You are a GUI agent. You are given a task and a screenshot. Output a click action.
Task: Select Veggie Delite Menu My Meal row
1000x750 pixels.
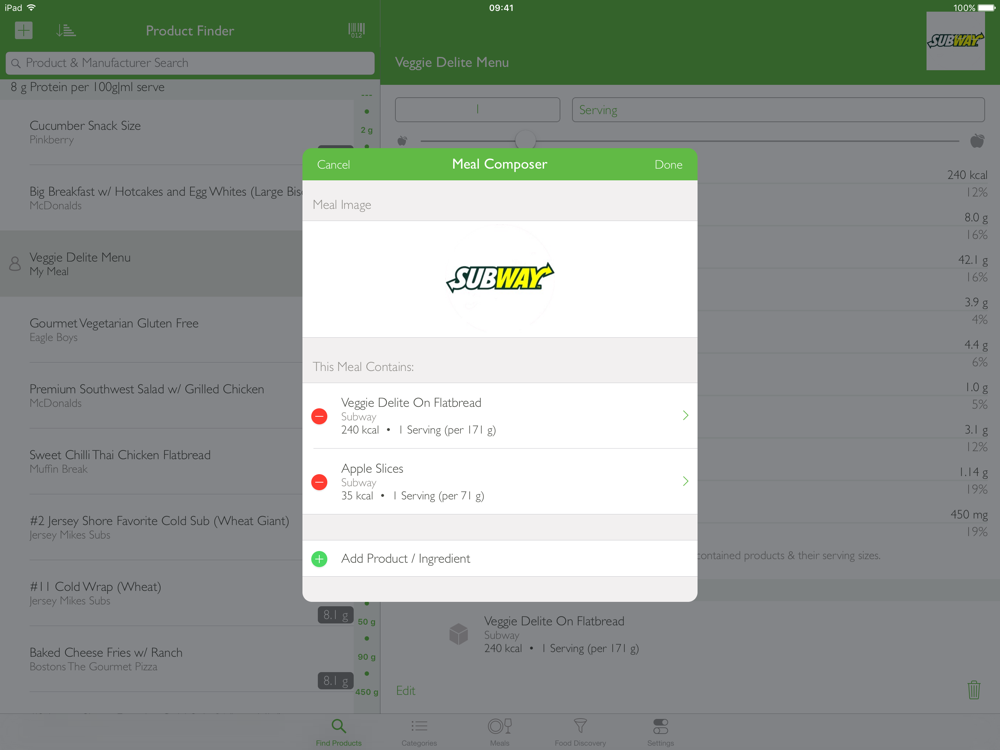(151, 263)
